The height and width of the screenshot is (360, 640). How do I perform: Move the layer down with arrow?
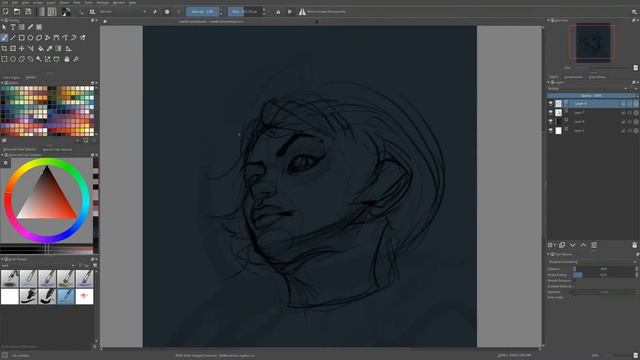(573, 245)
